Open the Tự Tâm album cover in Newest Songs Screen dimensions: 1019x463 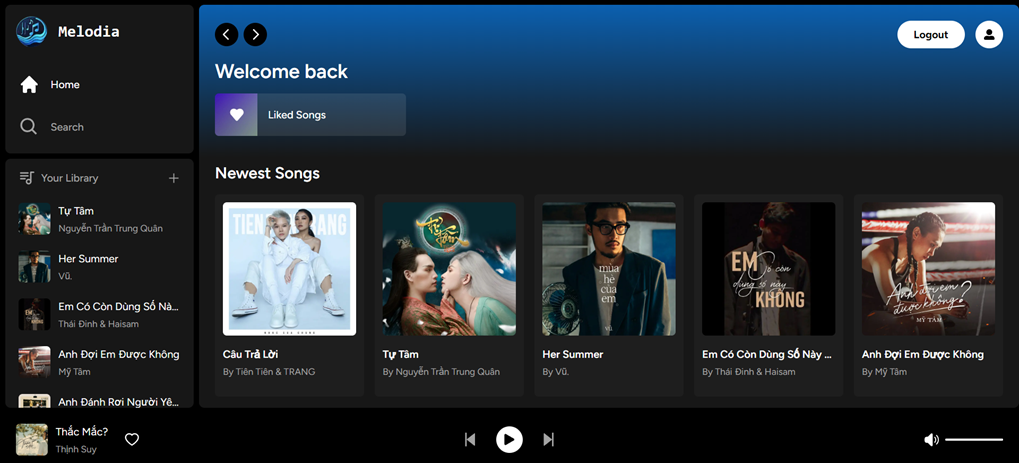(449, 269)
